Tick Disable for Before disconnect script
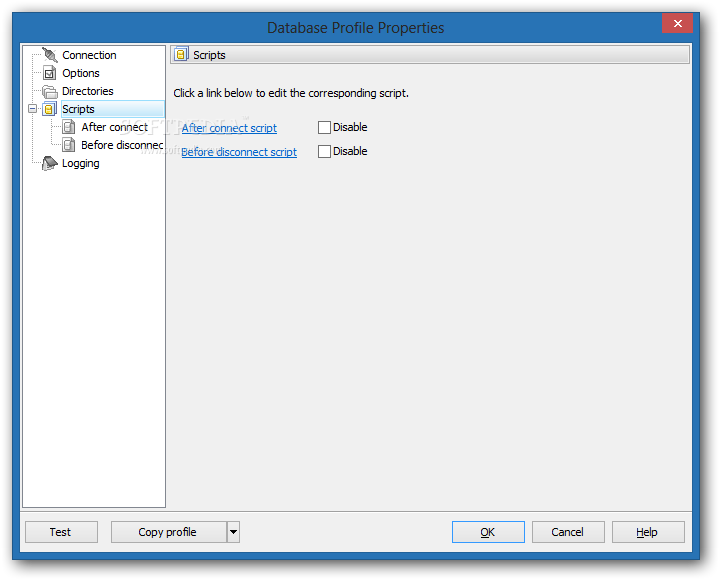The height and width of the screenshot is (580, 720). click(324, 151)
